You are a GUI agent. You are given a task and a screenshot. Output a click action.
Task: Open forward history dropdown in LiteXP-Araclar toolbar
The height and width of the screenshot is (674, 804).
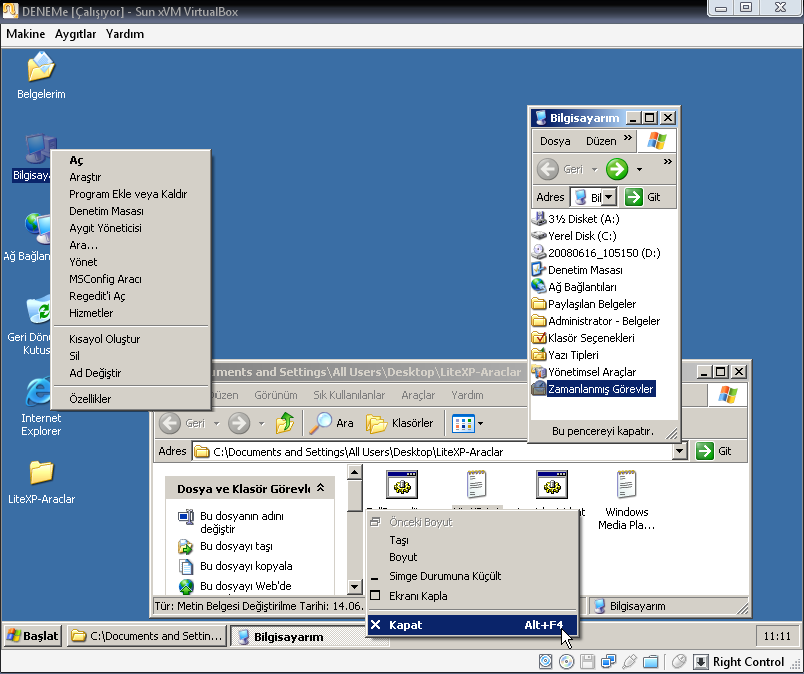(x=262, y=424)
